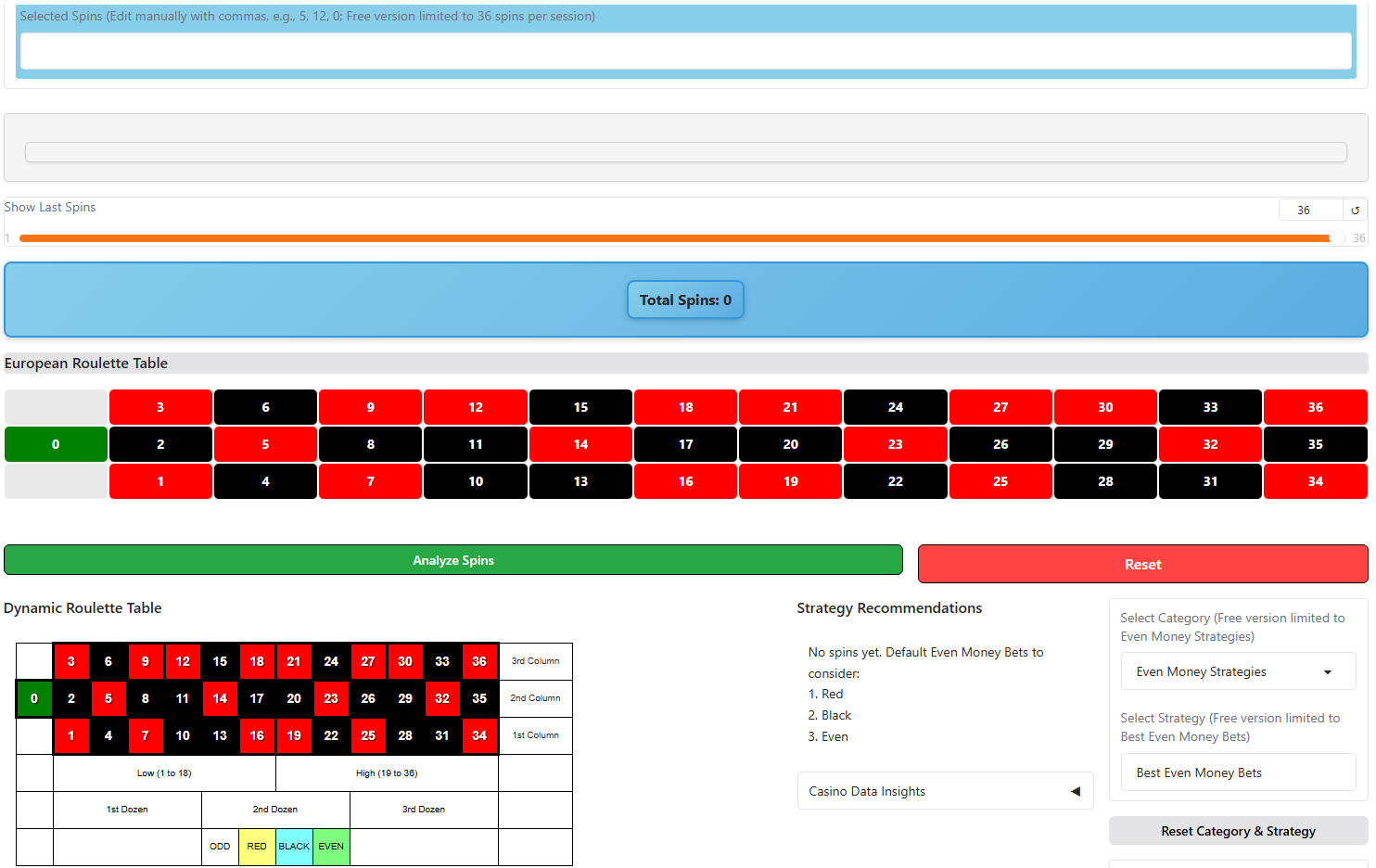Pick black 17 on the European Roulette Table

[x=685, y=444]
